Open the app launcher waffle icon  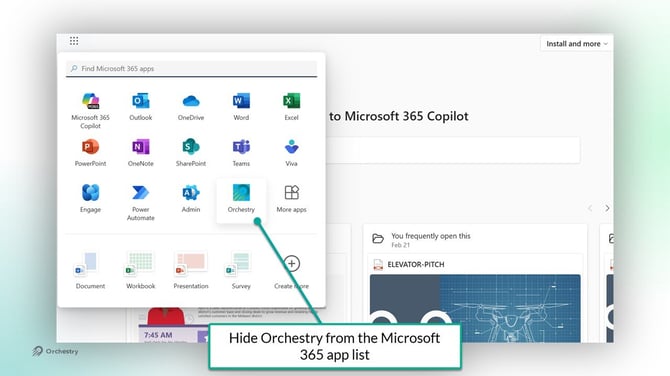74,41
